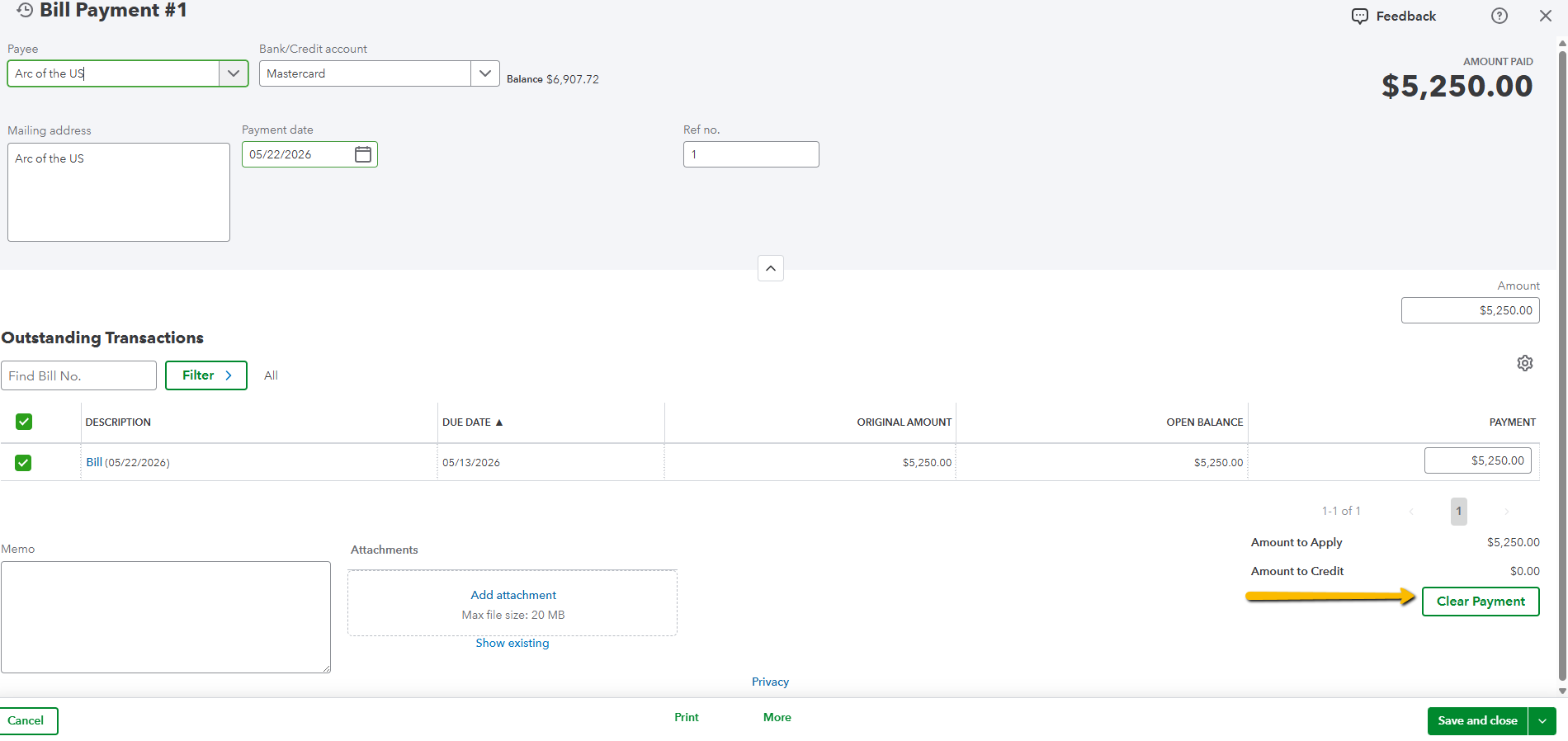This screenshot has width=1568, height=741.
Task: Uncheck the Bill (05/22/2026) row checkbox
Action: click(x=23, y=463)
